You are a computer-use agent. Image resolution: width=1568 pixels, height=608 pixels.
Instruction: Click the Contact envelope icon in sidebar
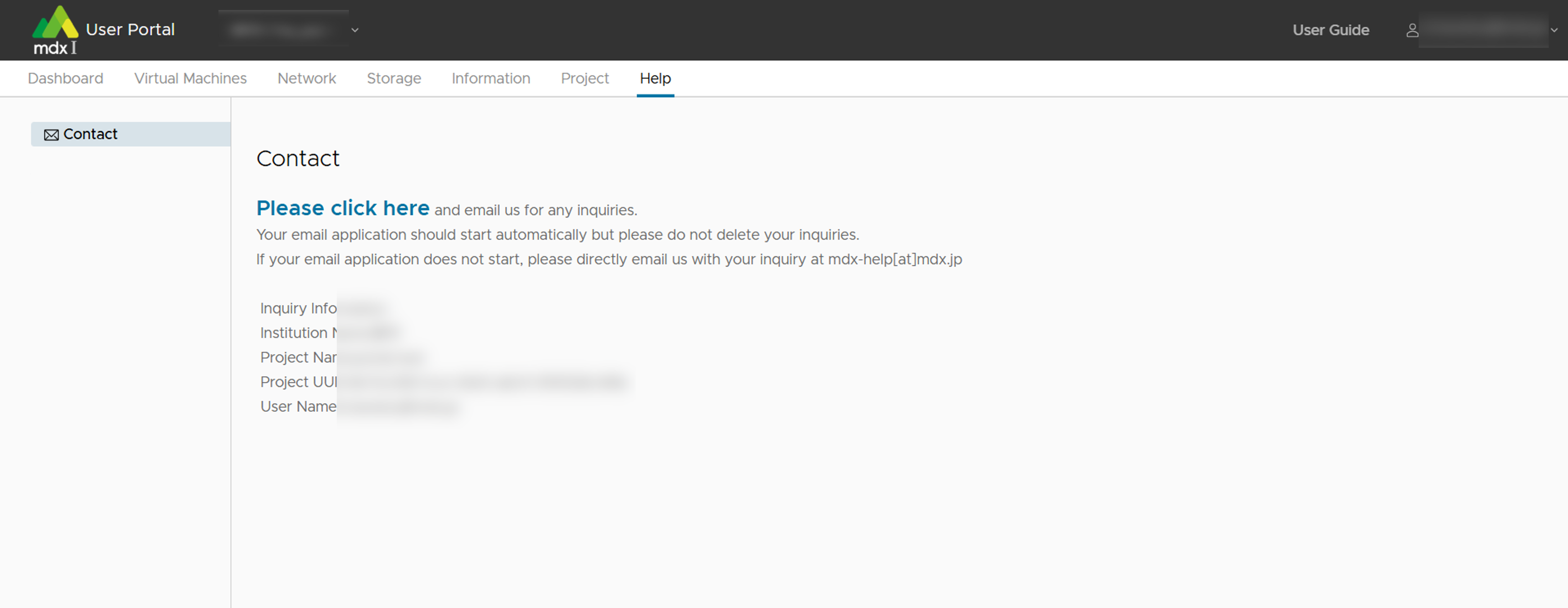[51, 135]
